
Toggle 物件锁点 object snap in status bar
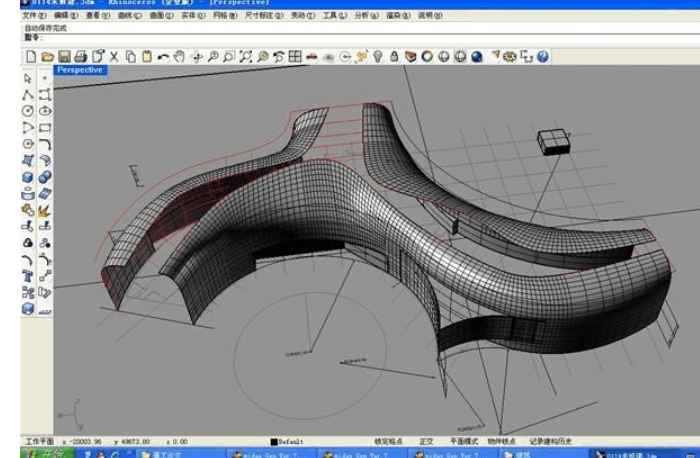pyautogui.click(x=499, y=440)
